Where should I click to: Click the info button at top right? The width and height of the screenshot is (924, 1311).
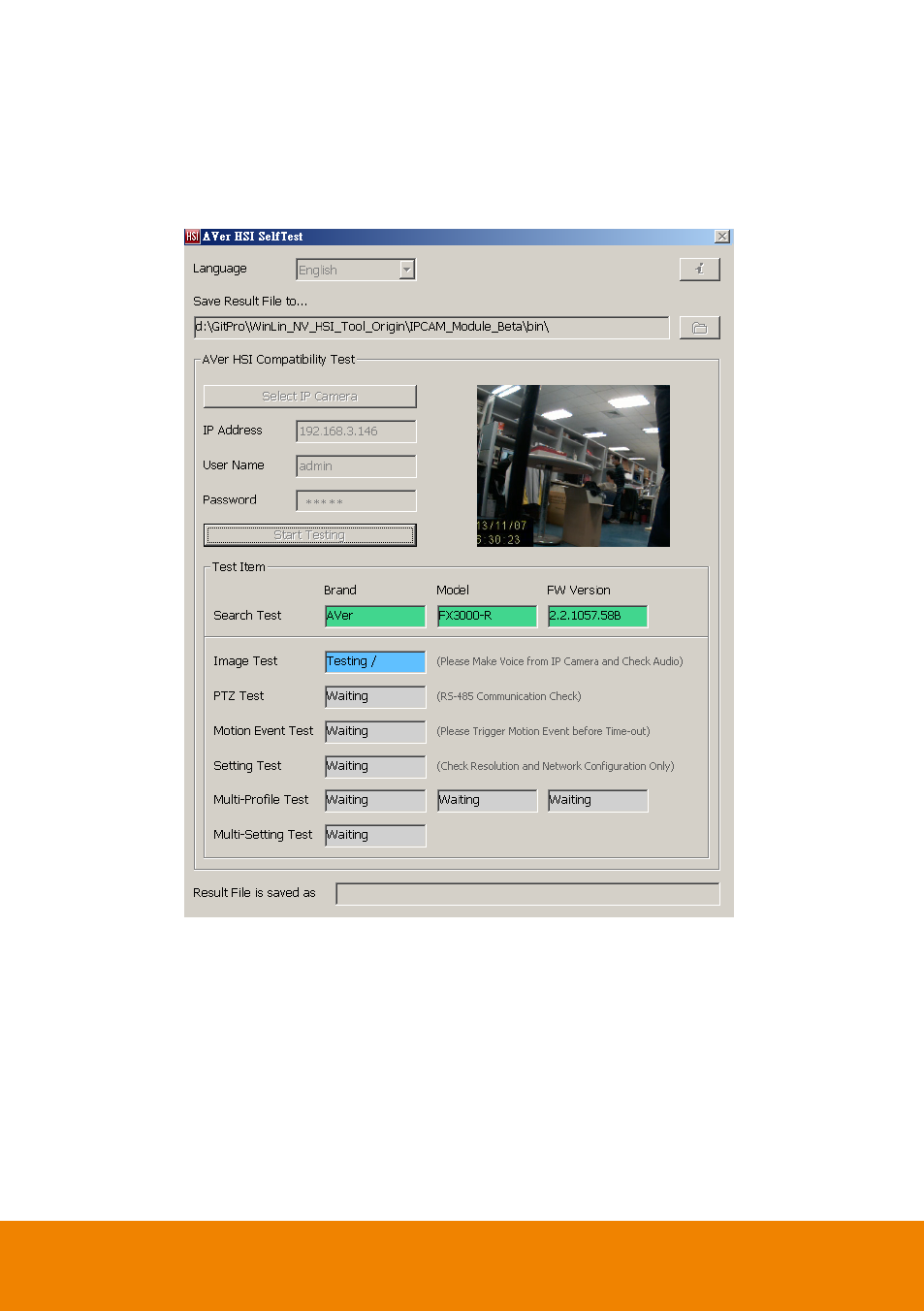(x=699, y=269)
